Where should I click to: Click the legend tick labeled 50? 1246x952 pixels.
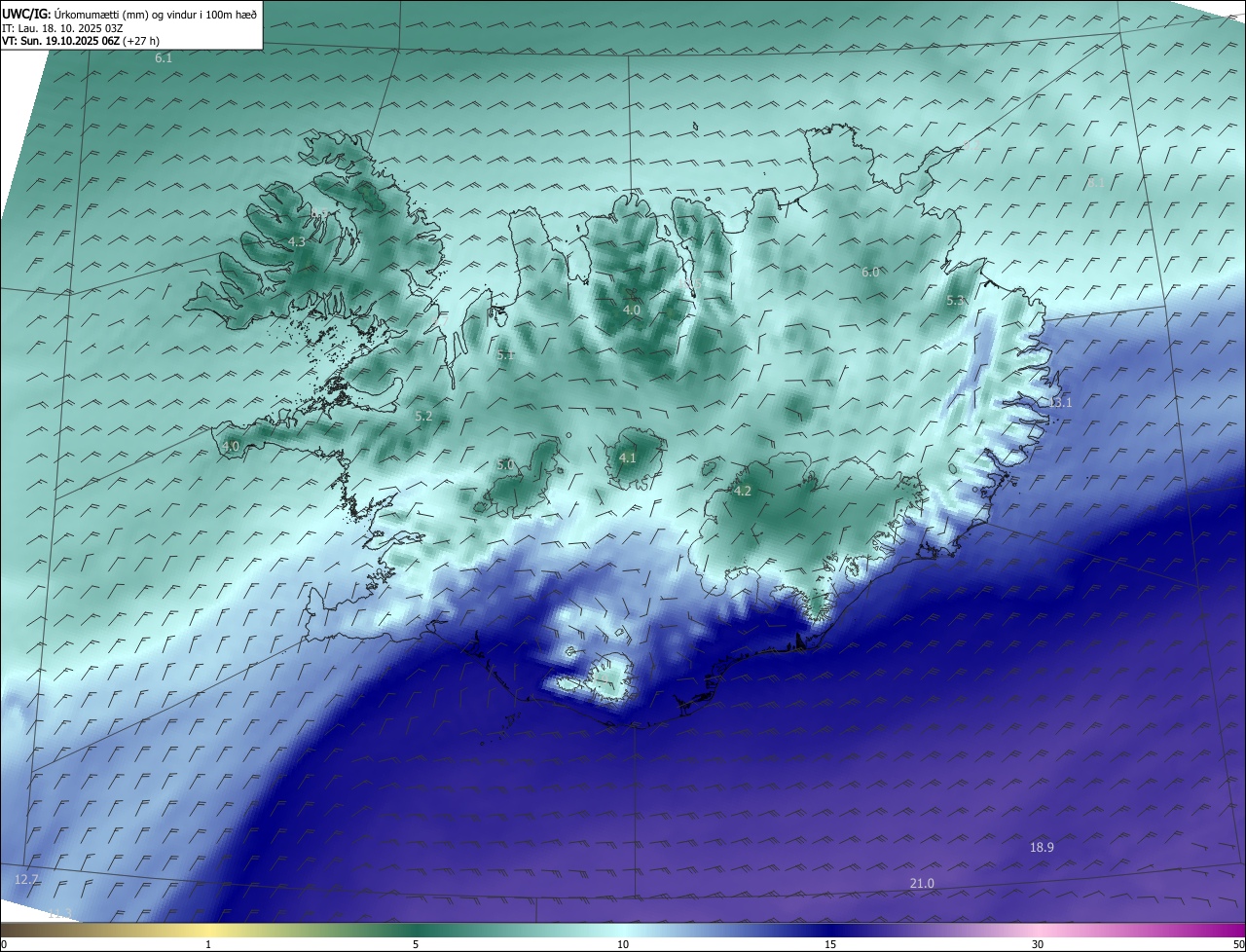(x=1238, y=944)
